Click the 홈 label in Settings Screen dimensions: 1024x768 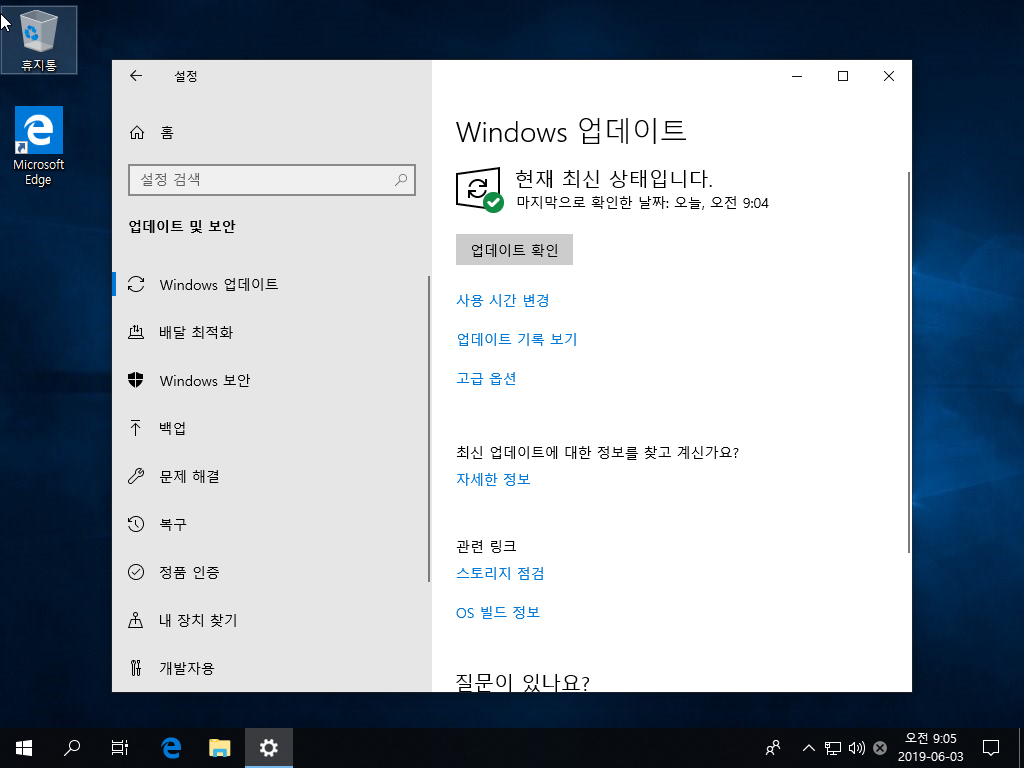(167, 133)
